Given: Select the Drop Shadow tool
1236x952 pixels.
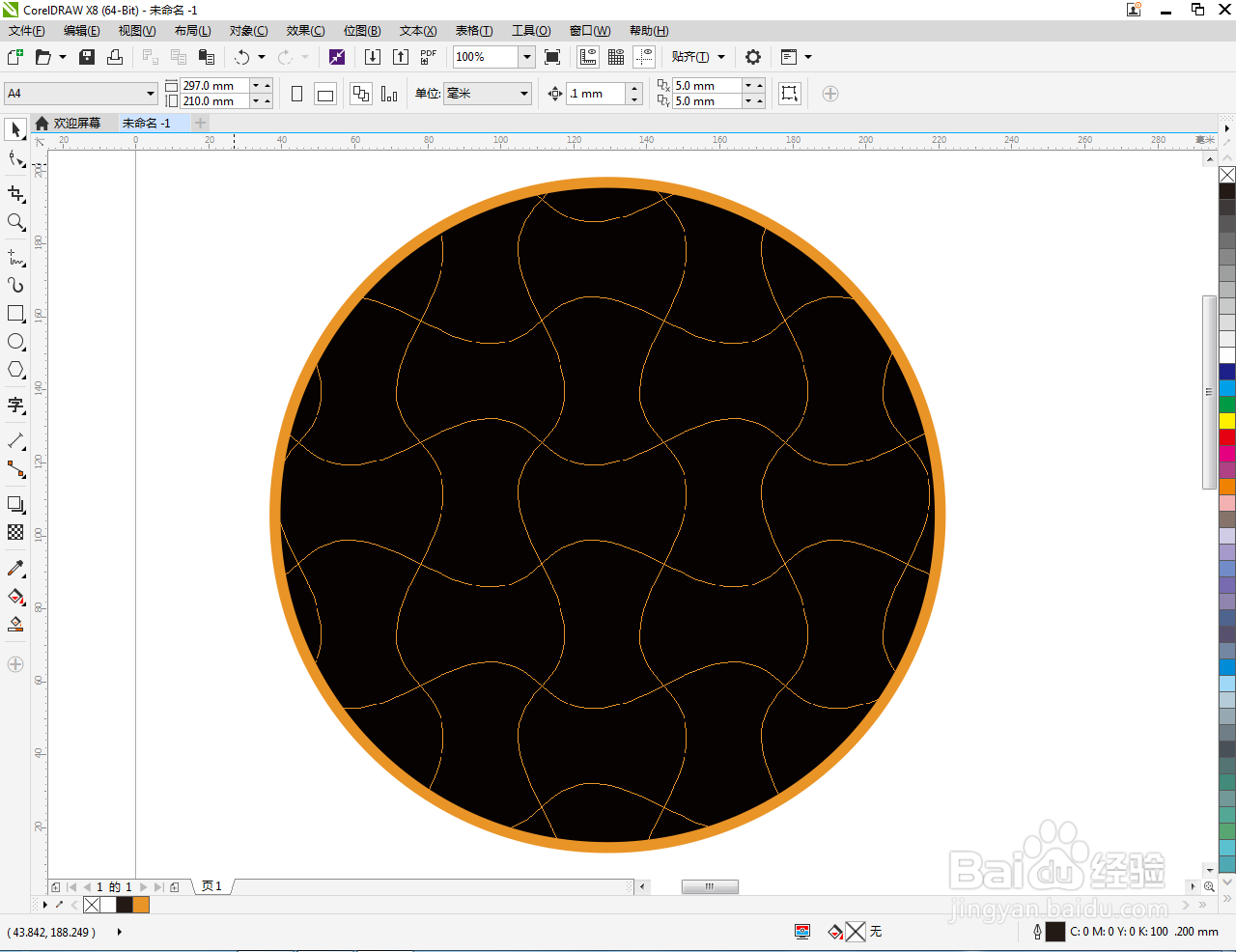Looking at the screenshot, I should tap(15, 504).
